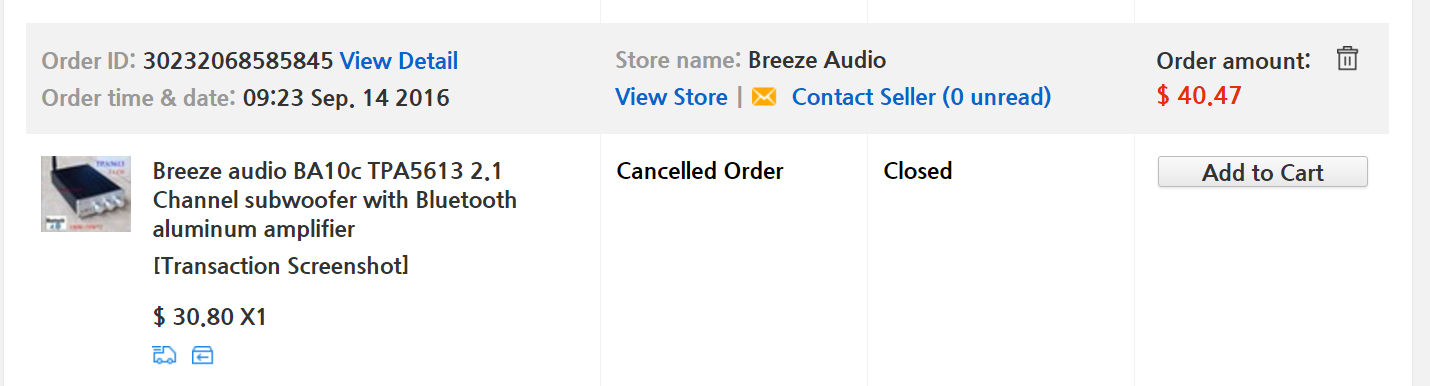Click order ID number 30232068585845
Image resolution: width=1430 pixels, height=386 pixels.
click(238, 61)
